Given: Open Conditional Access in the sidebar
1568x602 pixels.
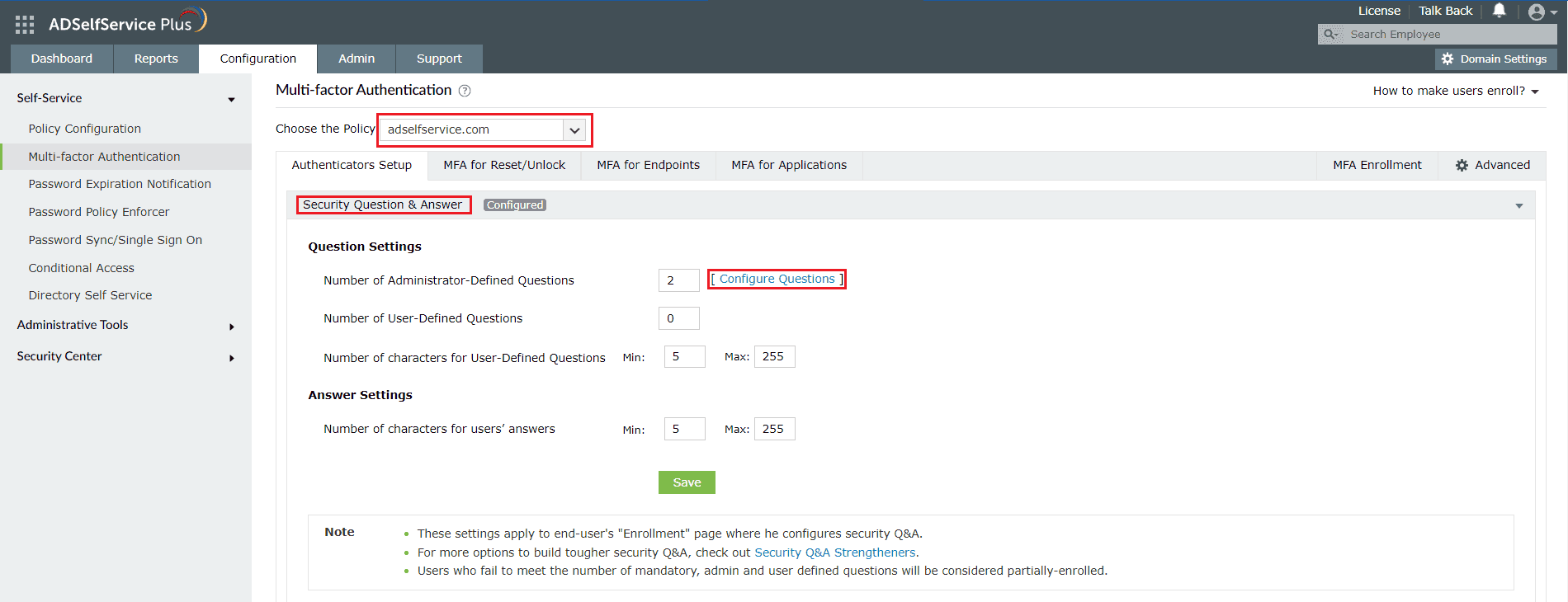Looking at the screenshot, I should (x=81, y=268).
